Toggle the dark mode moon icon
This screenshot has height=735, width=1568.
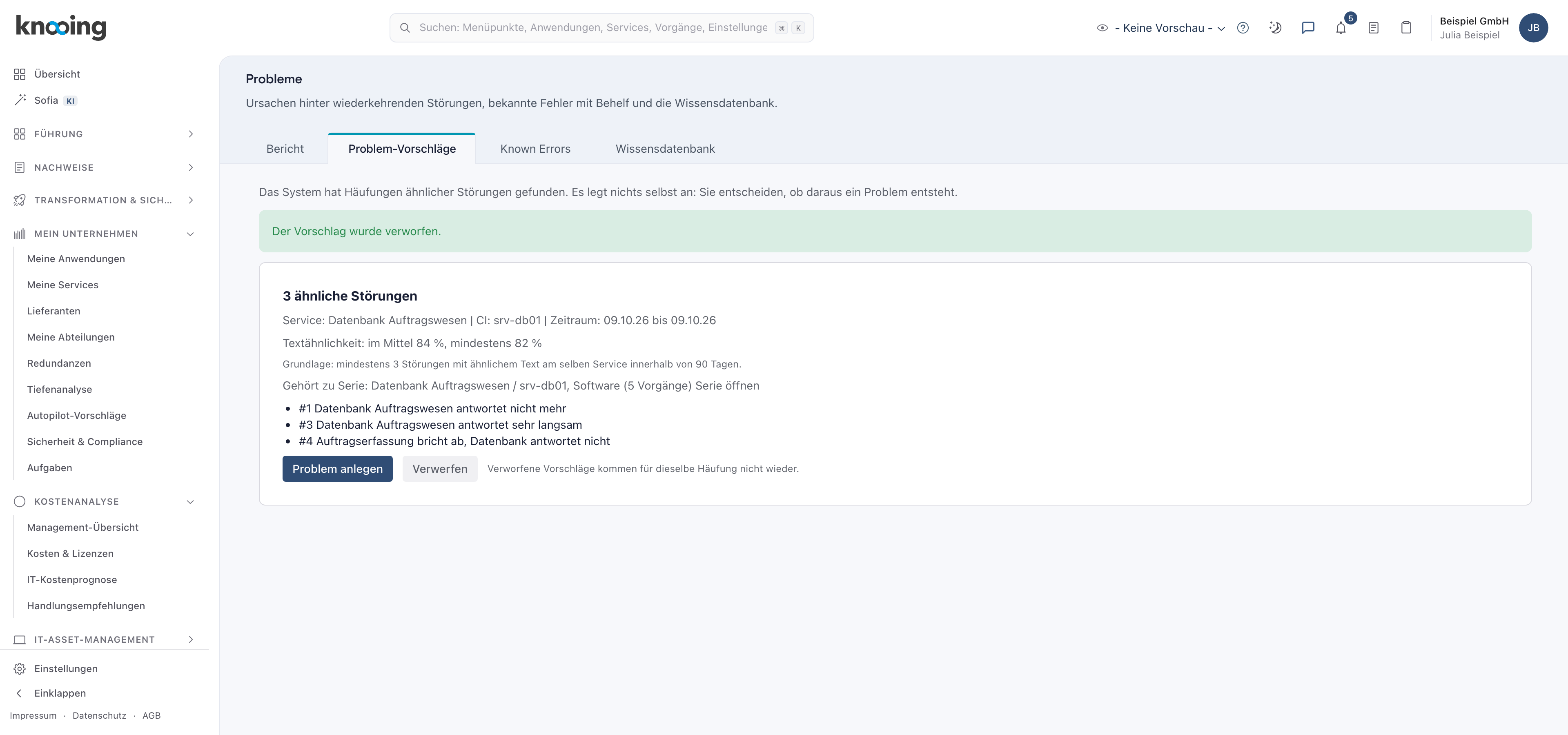tap(1275, 28)
